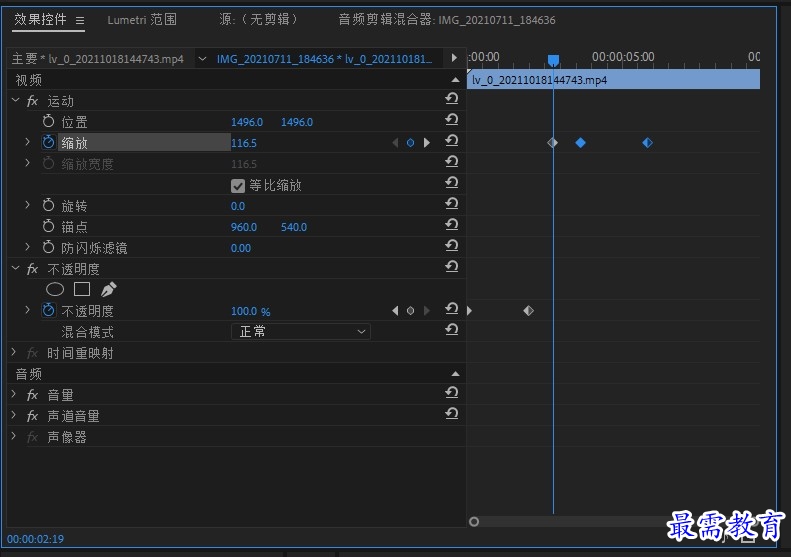Click the show/hide timeline view arrow

[x=454, y=58]
